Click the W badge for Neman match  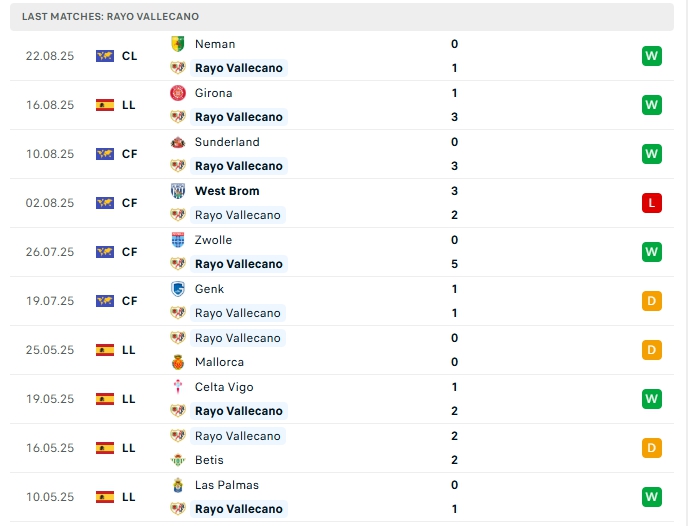click(x=652, y=56)
